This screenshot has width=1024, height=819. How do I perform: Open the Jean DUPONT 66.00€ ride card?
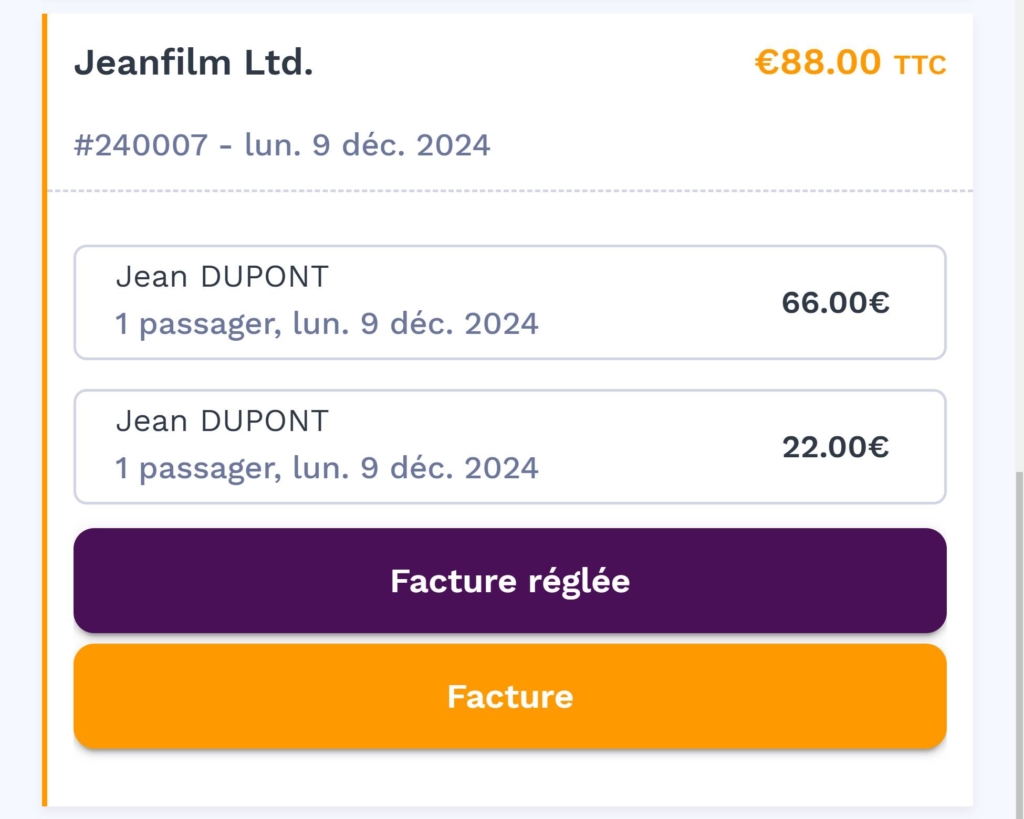pos(509,302)
